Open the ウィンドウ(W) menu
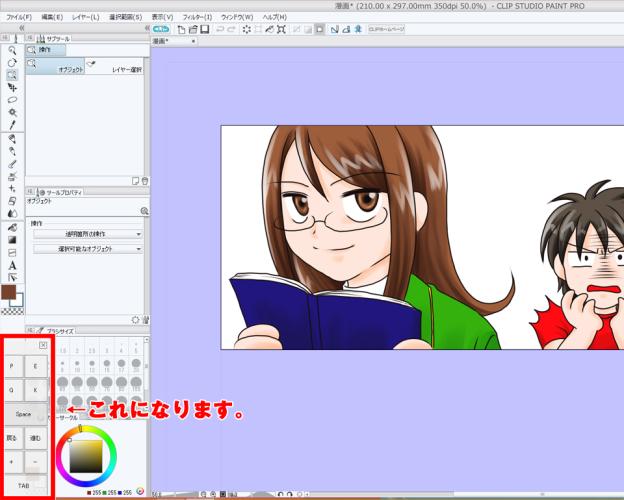 (x=237, y=17)
